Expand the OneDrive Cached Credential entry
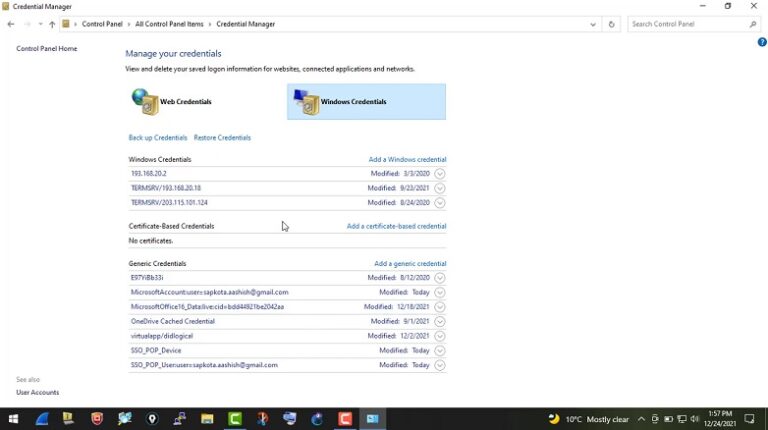This screenshot has height=430, width=768. 440,322
